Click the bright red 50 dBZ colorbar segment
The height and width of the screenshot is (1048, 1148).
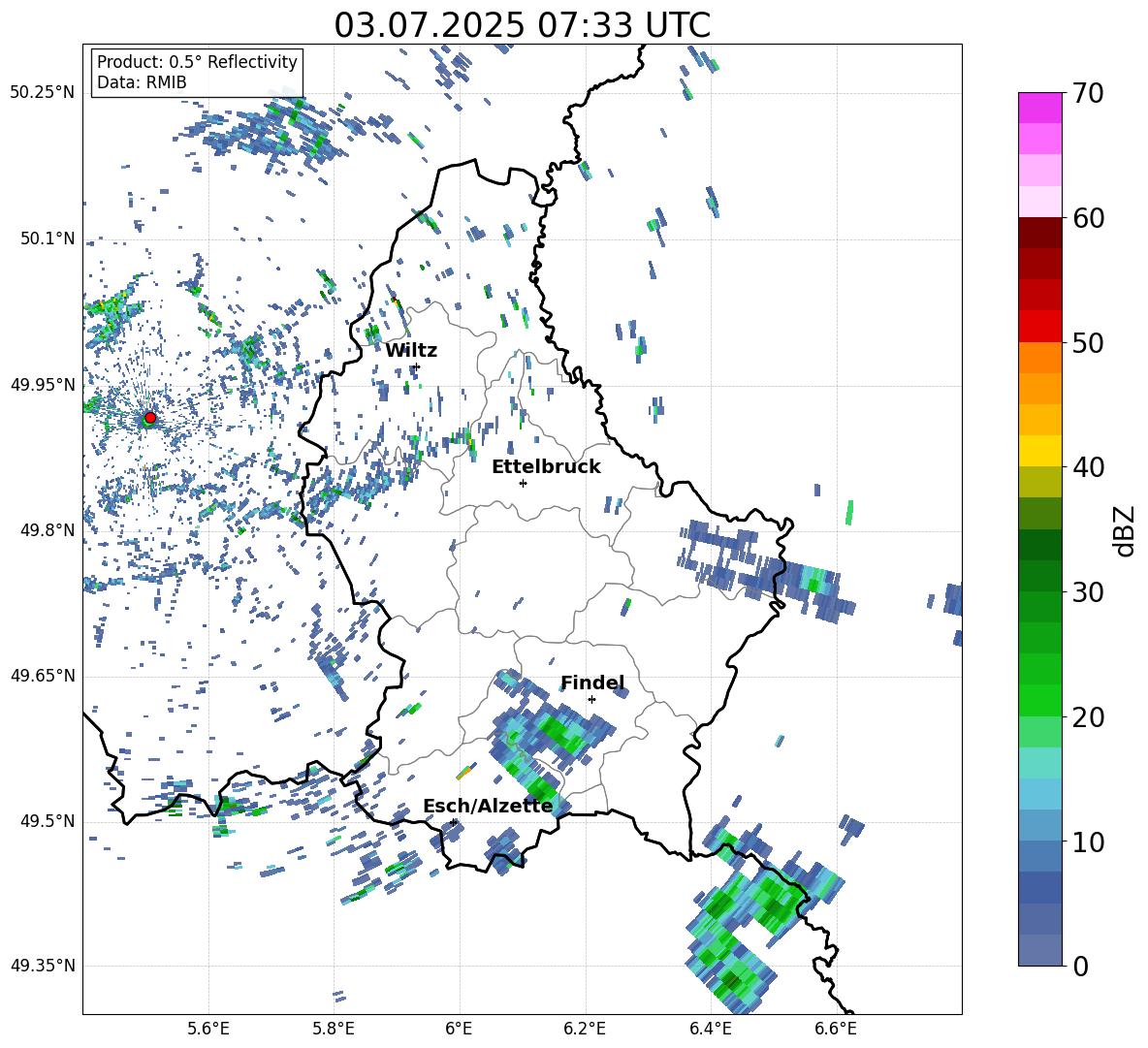pos(1039,327)
